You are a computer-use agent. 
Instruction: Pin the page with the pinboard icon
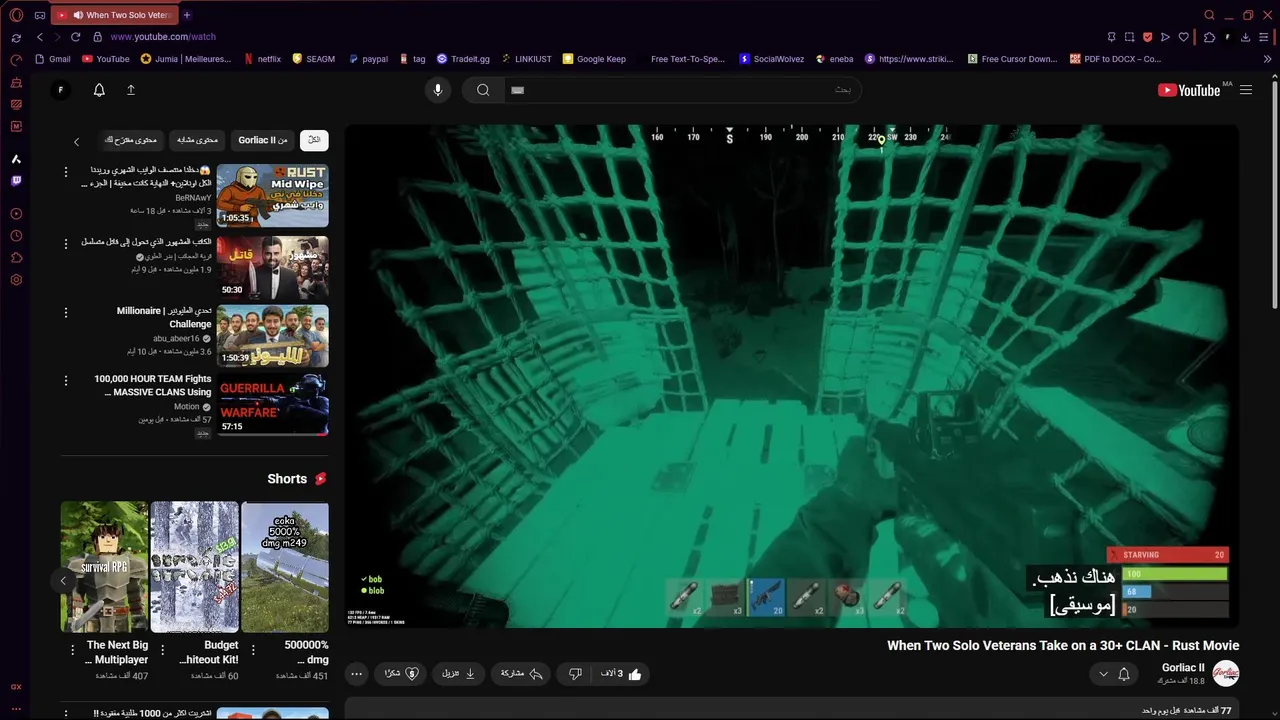(1112, 37)
